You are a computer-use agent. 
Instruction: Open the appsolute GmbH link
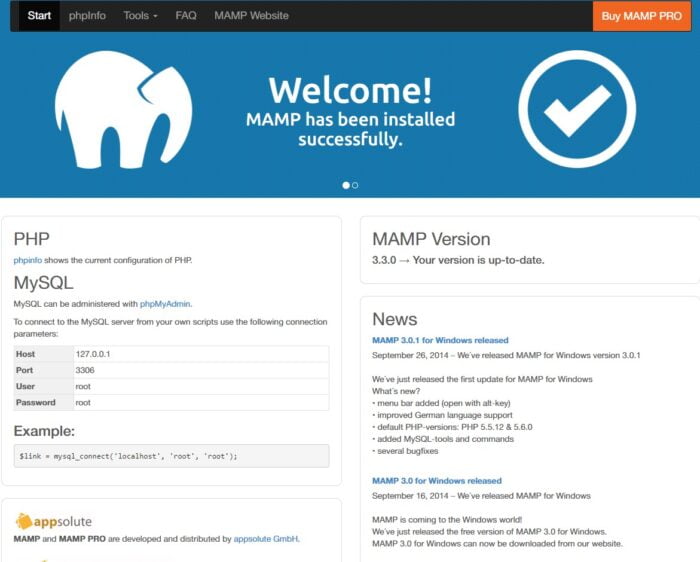(x=266, y=539)
